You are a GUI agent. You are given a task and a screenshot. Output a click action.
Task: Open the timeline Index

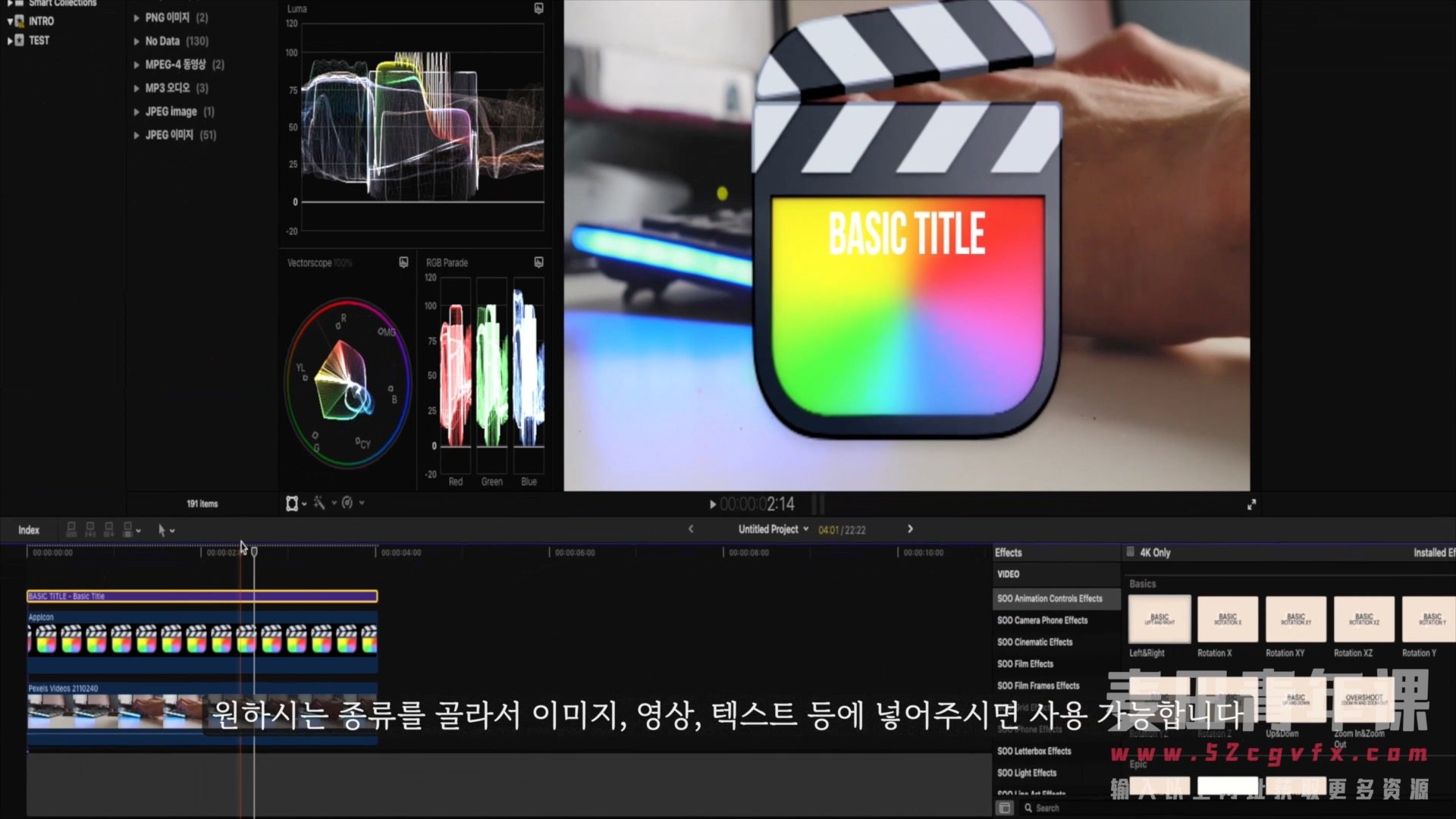29,530
